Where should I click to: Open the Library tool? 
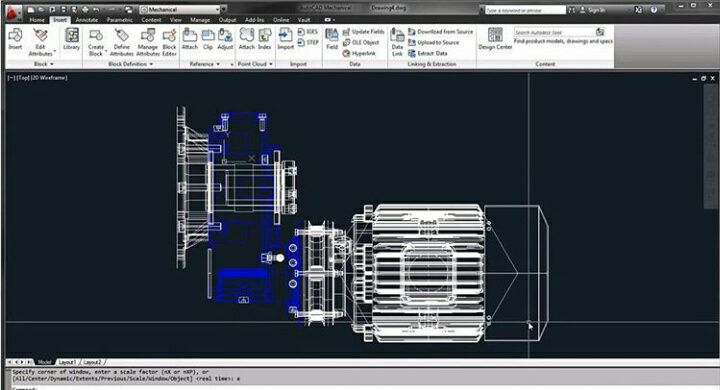click(72, 39)
